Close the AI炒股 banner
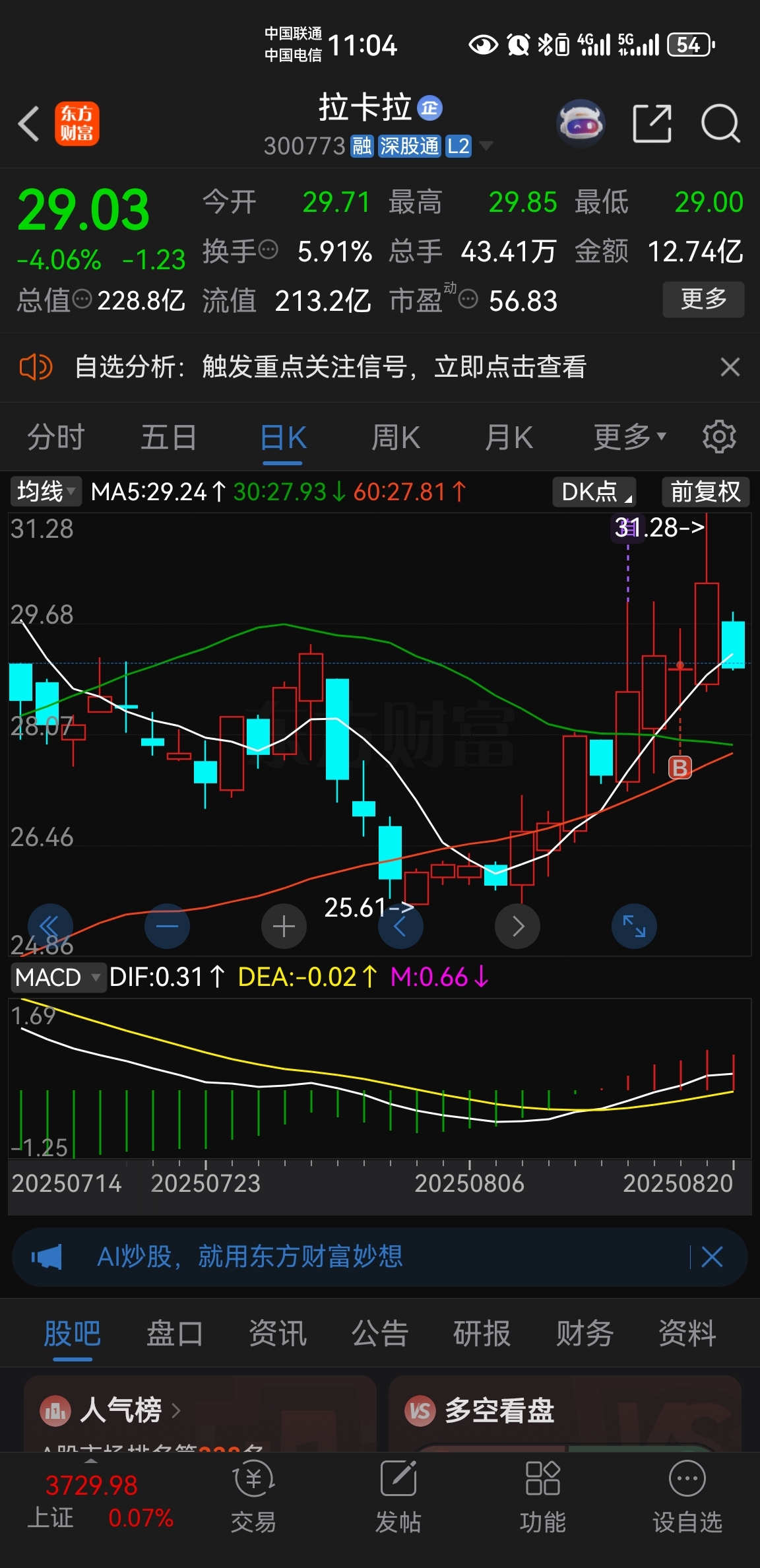 712,1257
